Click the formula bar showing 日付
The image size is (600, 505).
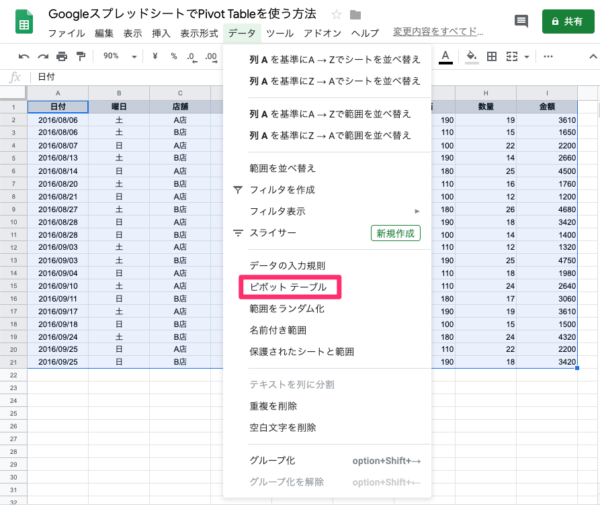pos(120,76)
